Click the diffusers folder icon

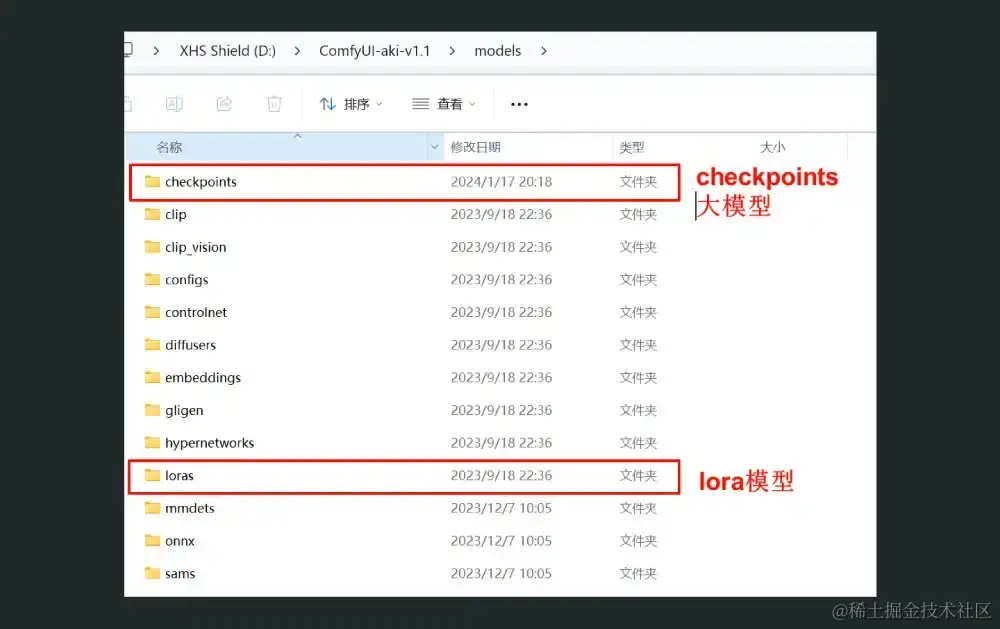[x=152, y=344]
